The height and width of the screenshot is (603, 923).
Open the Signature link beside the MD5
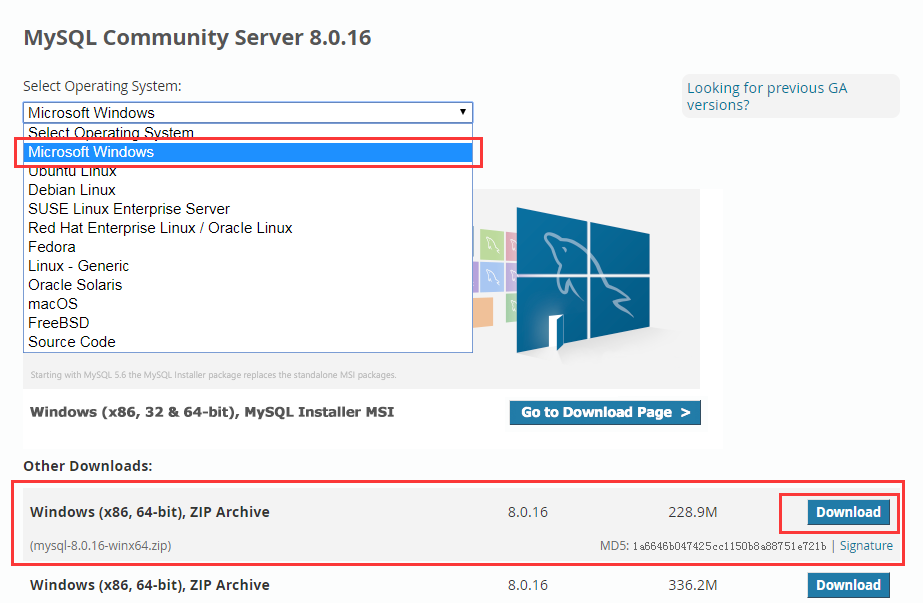866,546
